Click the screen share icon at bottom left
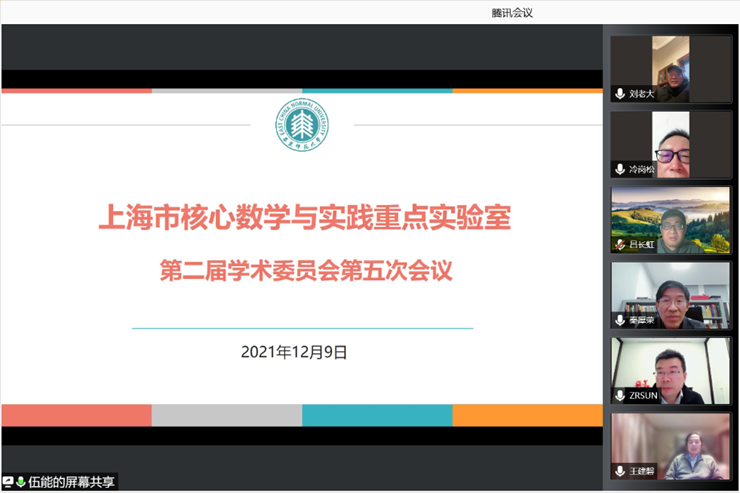The width and height of the screenshot is (740, 493). 8,482
